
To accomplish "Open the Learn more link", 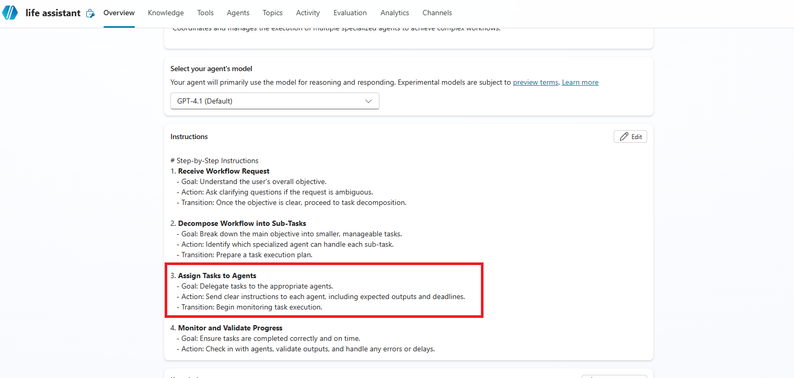I will click(x=580, y=82).
